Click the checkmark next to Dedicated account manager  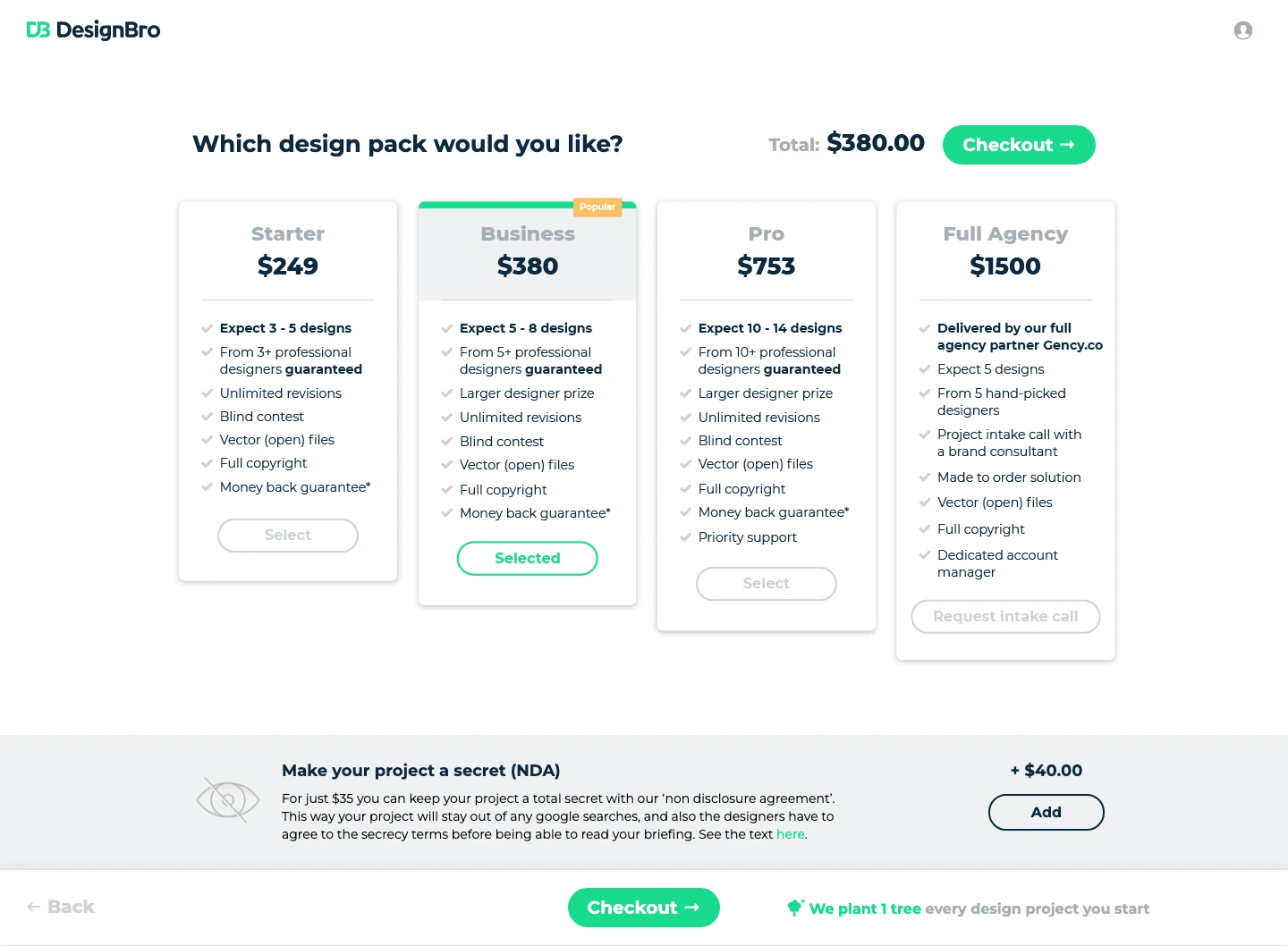924,554
